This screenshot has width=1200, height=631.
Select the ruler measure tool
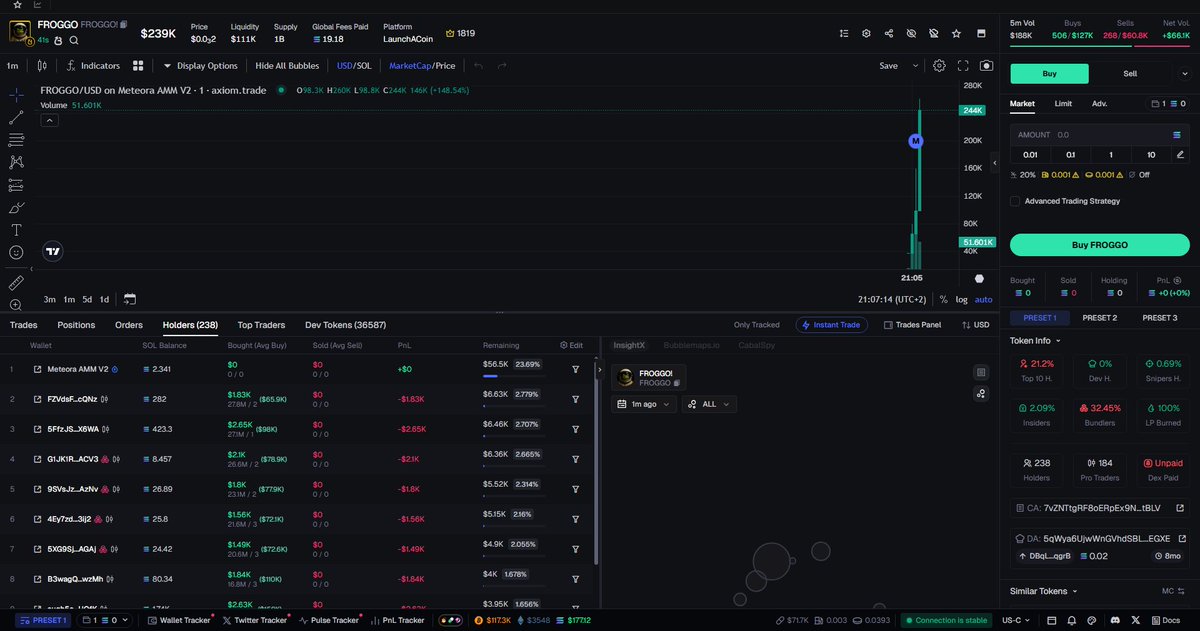click(x=16, y=283)
